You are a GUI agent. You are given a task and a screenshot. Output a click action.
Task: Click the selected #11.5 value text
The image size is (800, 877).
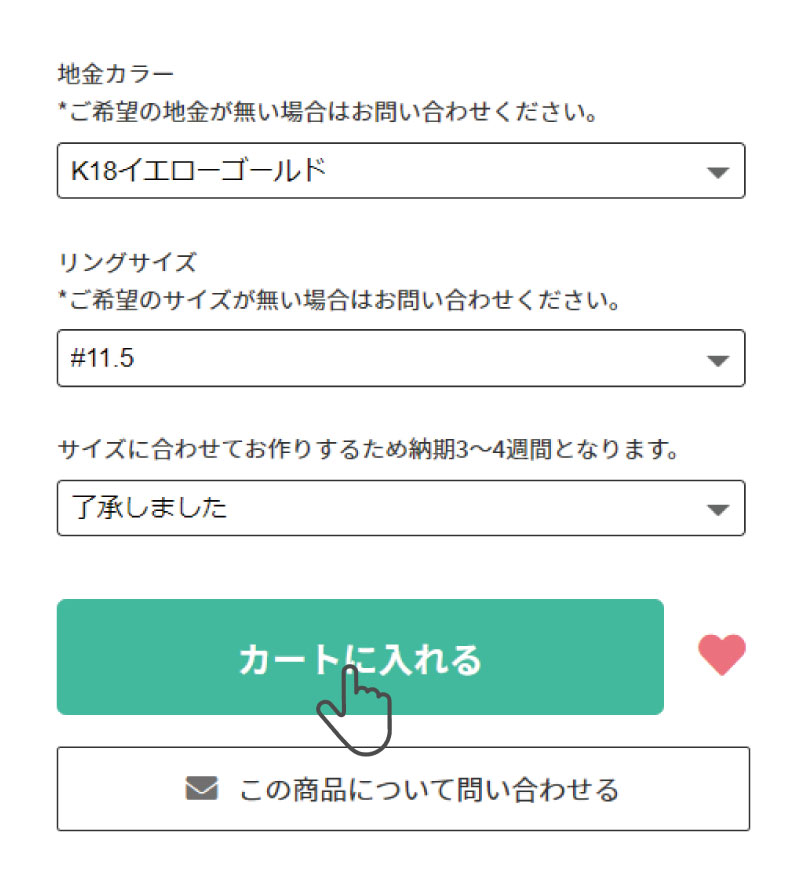103,358
